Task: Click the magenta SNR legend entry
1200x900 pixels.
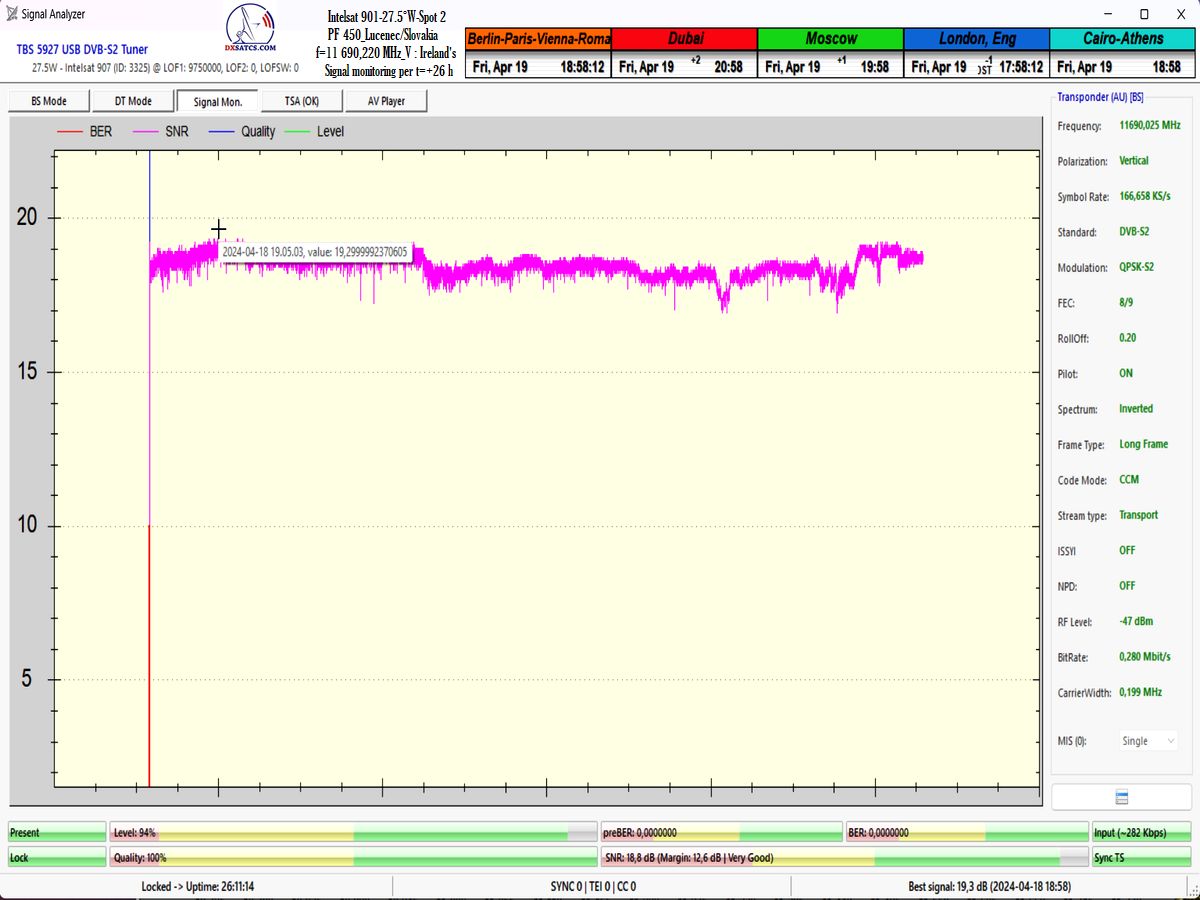Action: point(162,132)
